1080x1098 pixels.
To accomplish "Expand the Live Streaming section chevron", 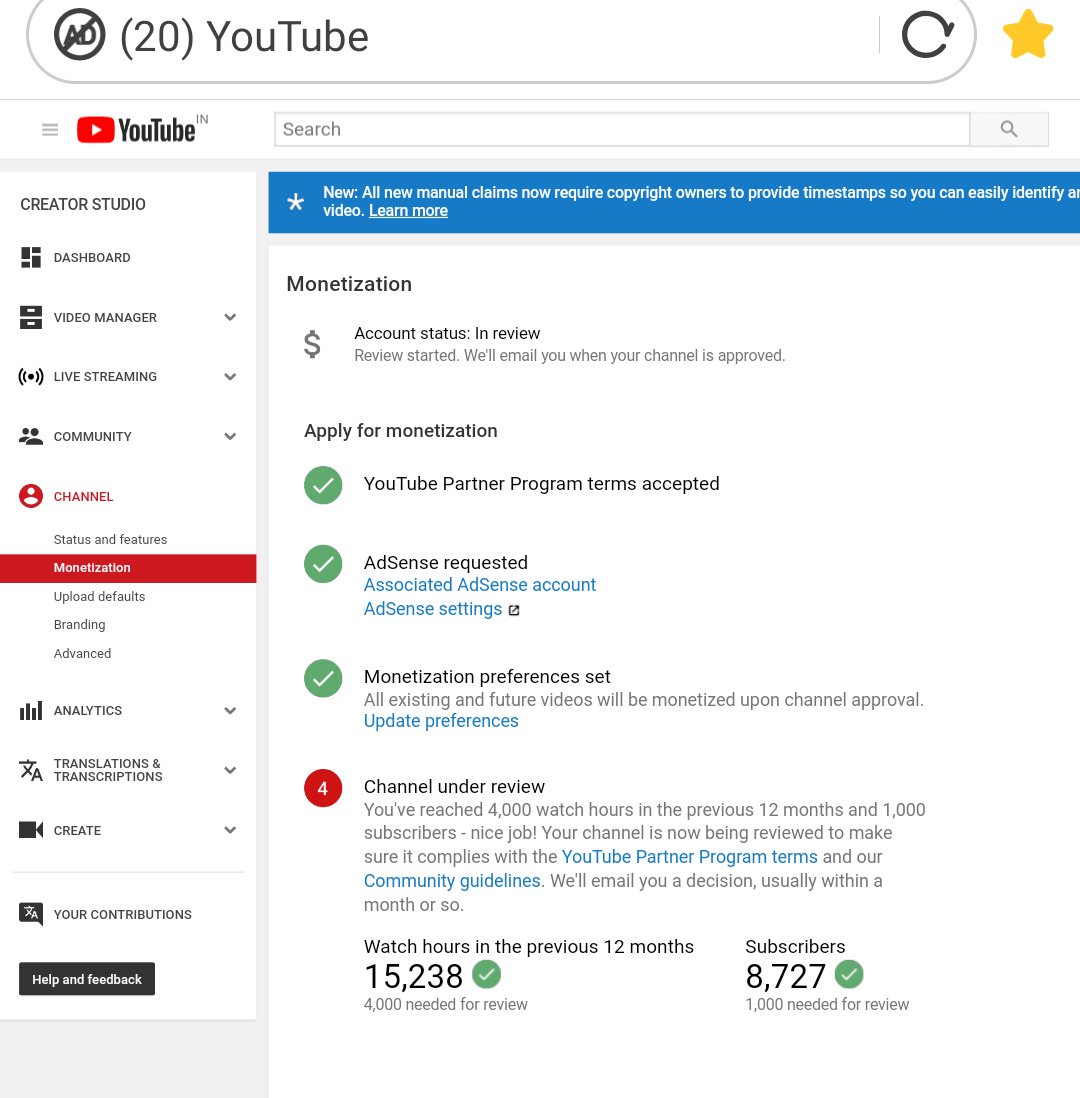I will [x=230, y=377].
